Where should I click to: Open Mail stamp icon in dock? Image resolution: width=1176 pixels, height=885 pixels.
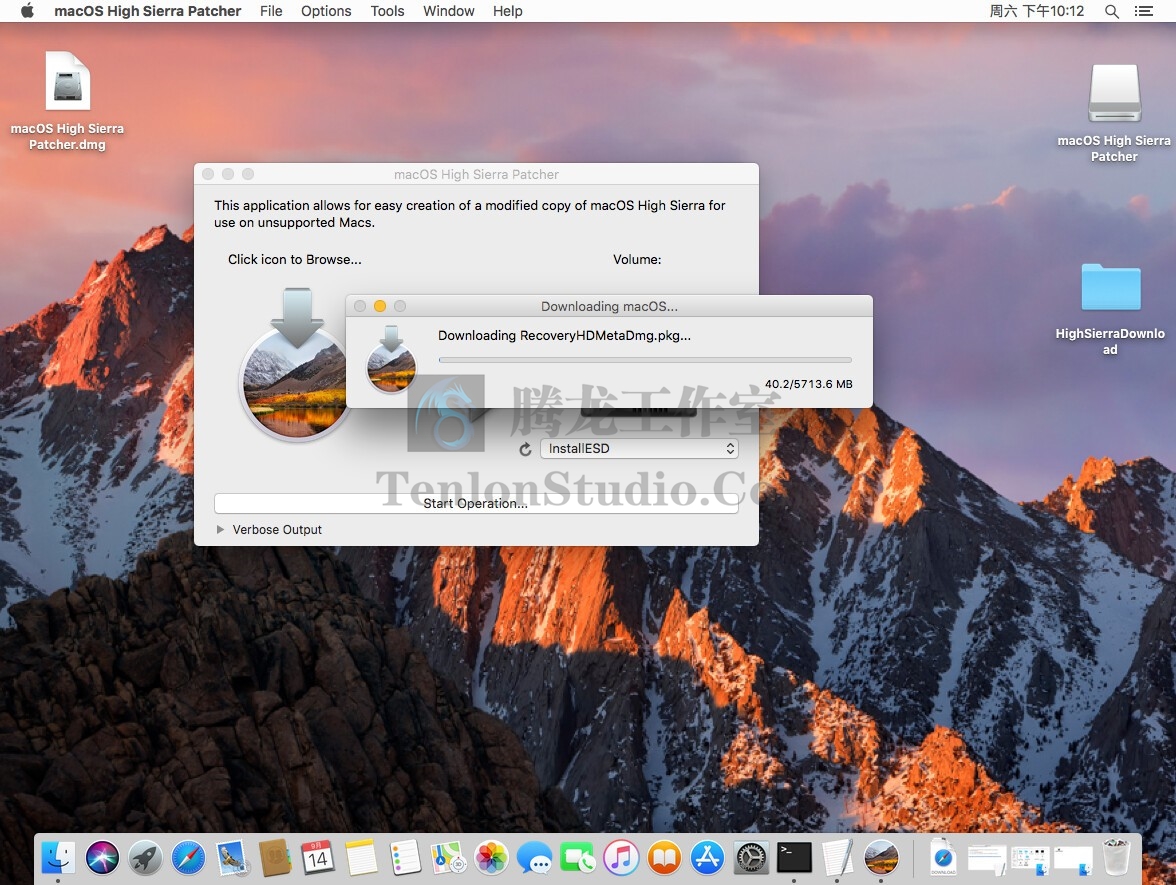[232, 857]
